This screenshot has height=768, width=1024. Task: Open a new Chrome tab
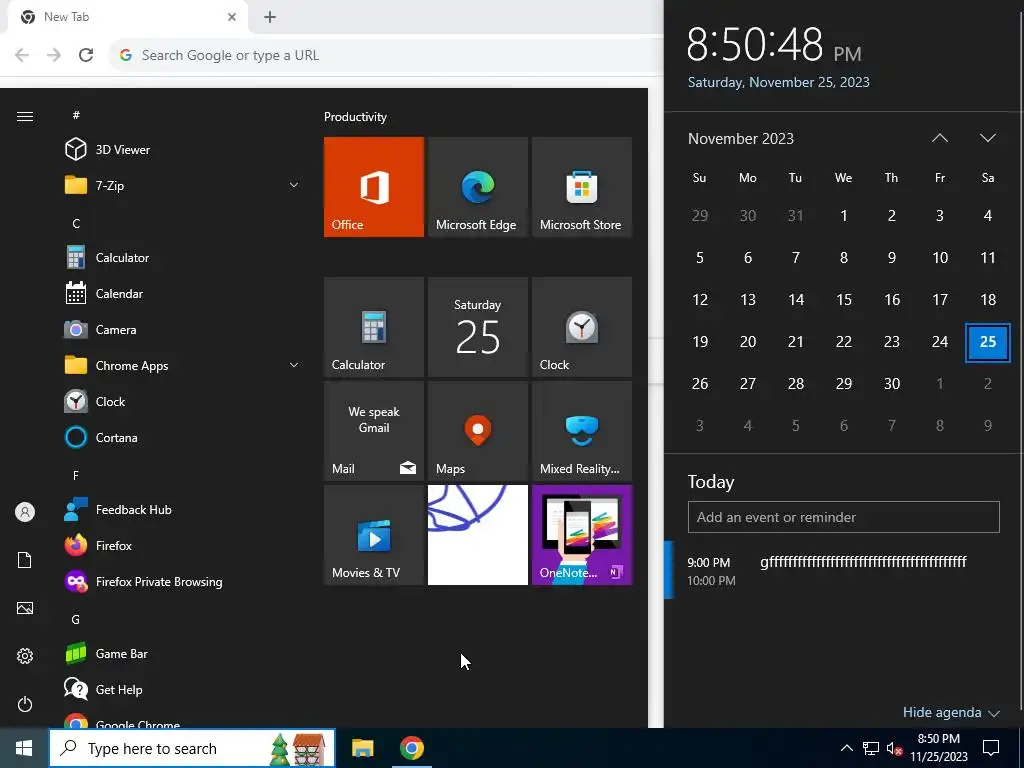pos(270,17)
